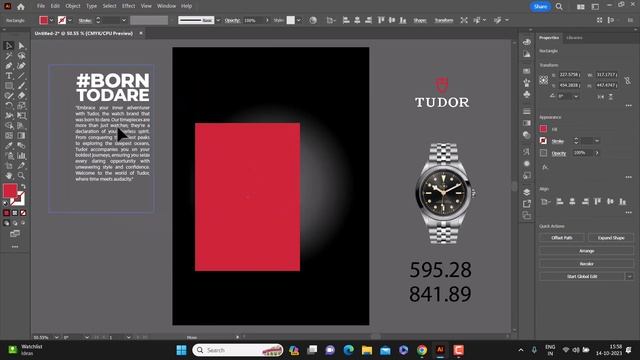Viewport: 640px width, 360px height.
Task: Expand the stroke weight dropdown
Action: click(124, 20)
